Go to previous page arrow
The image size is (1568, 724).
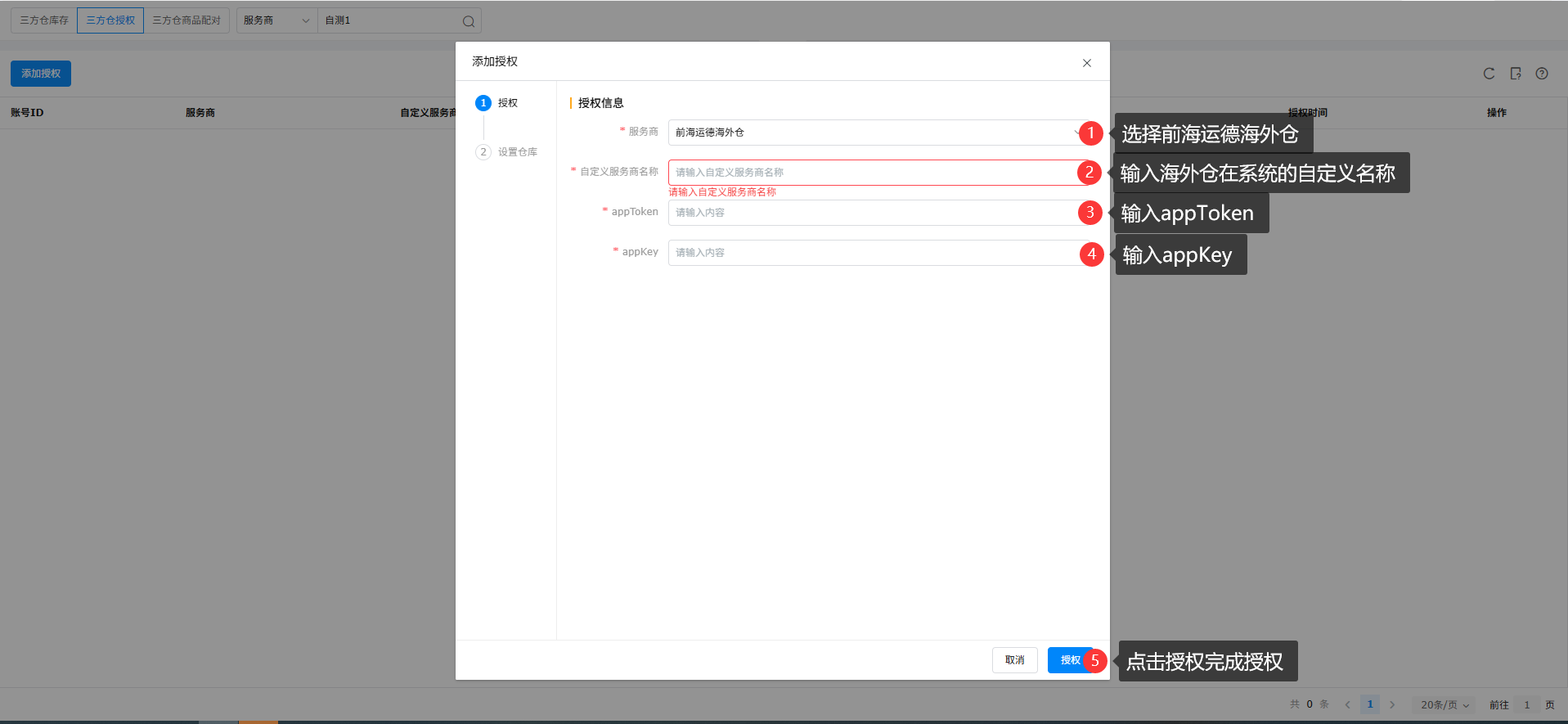(x=1347, y=704)
